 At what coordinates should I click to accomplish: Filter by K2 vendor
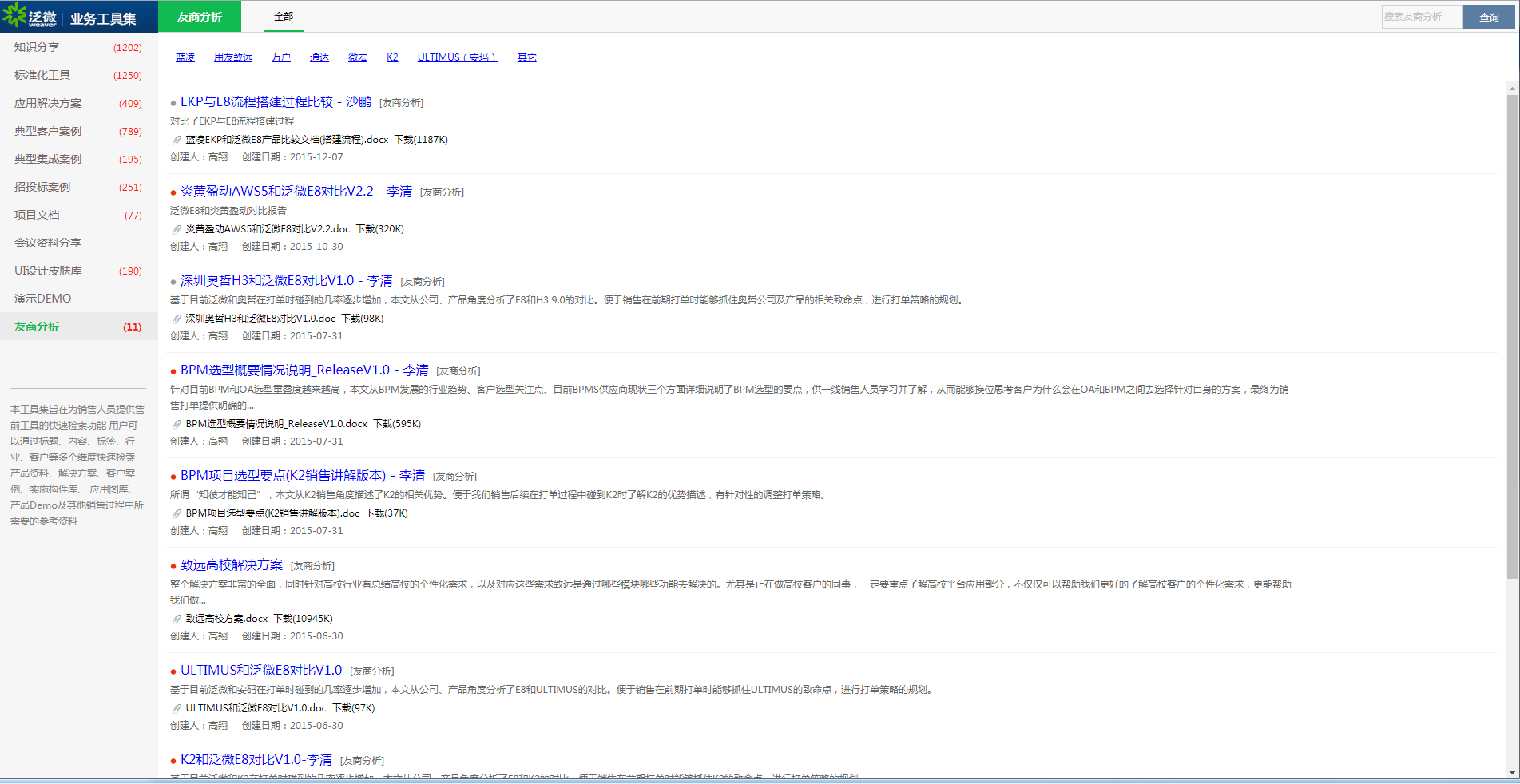(x=392, y=57)
